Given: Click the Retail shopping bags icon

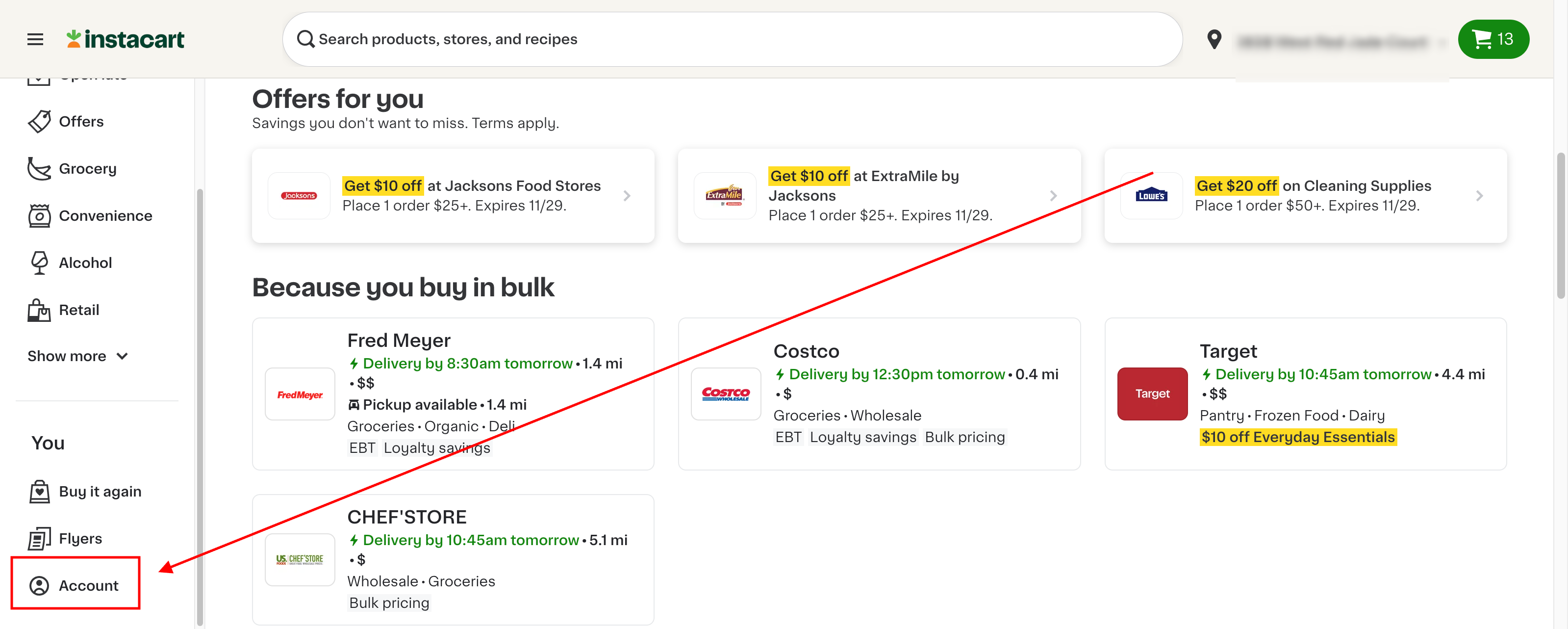Looking at the screenshot, I should 40,310.
